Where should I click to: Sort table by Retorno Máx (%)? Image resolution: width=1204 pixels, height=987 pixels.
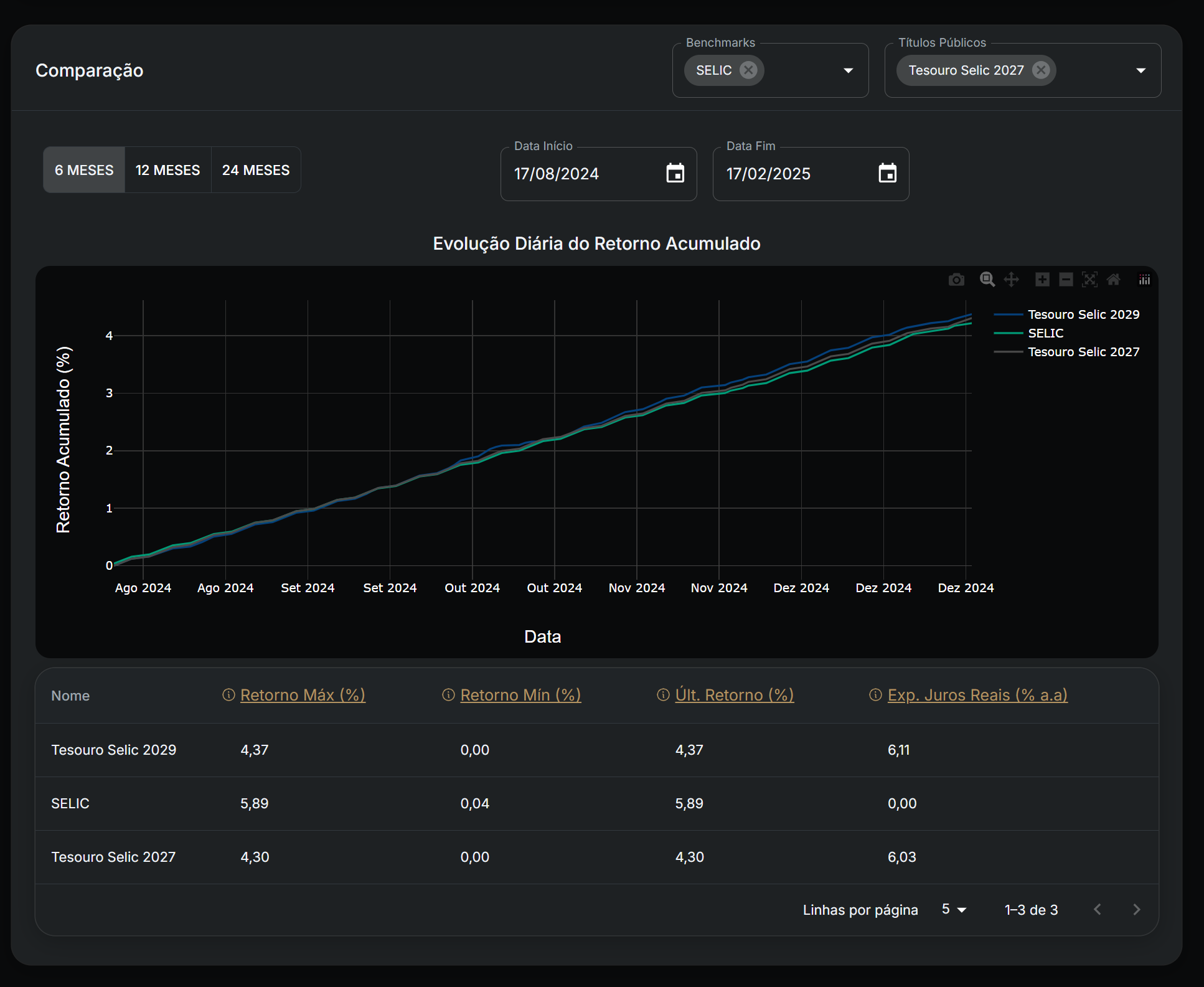(302, 695)
